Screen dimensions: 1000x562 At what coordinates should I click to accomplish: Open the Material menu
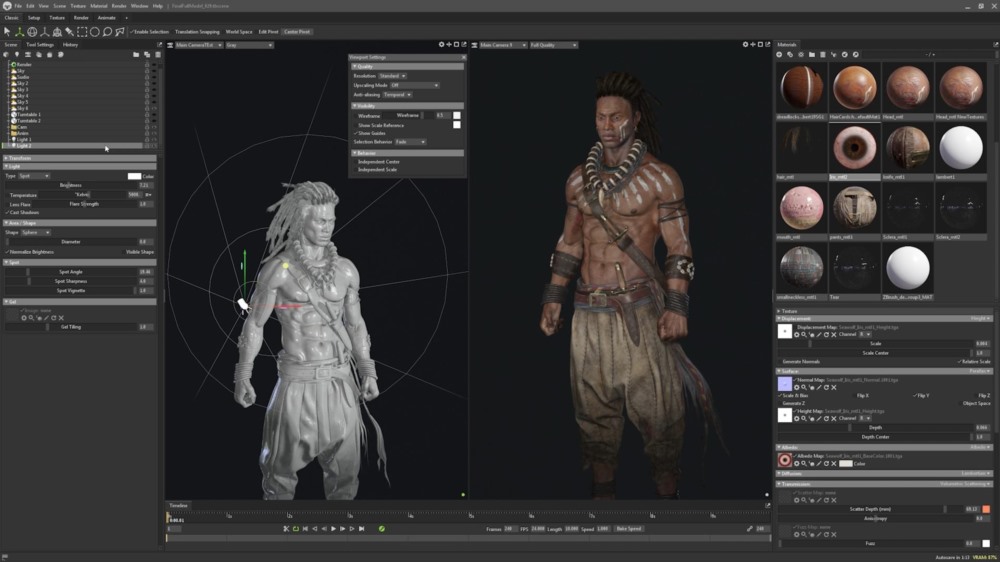click(x=99, y=6)
